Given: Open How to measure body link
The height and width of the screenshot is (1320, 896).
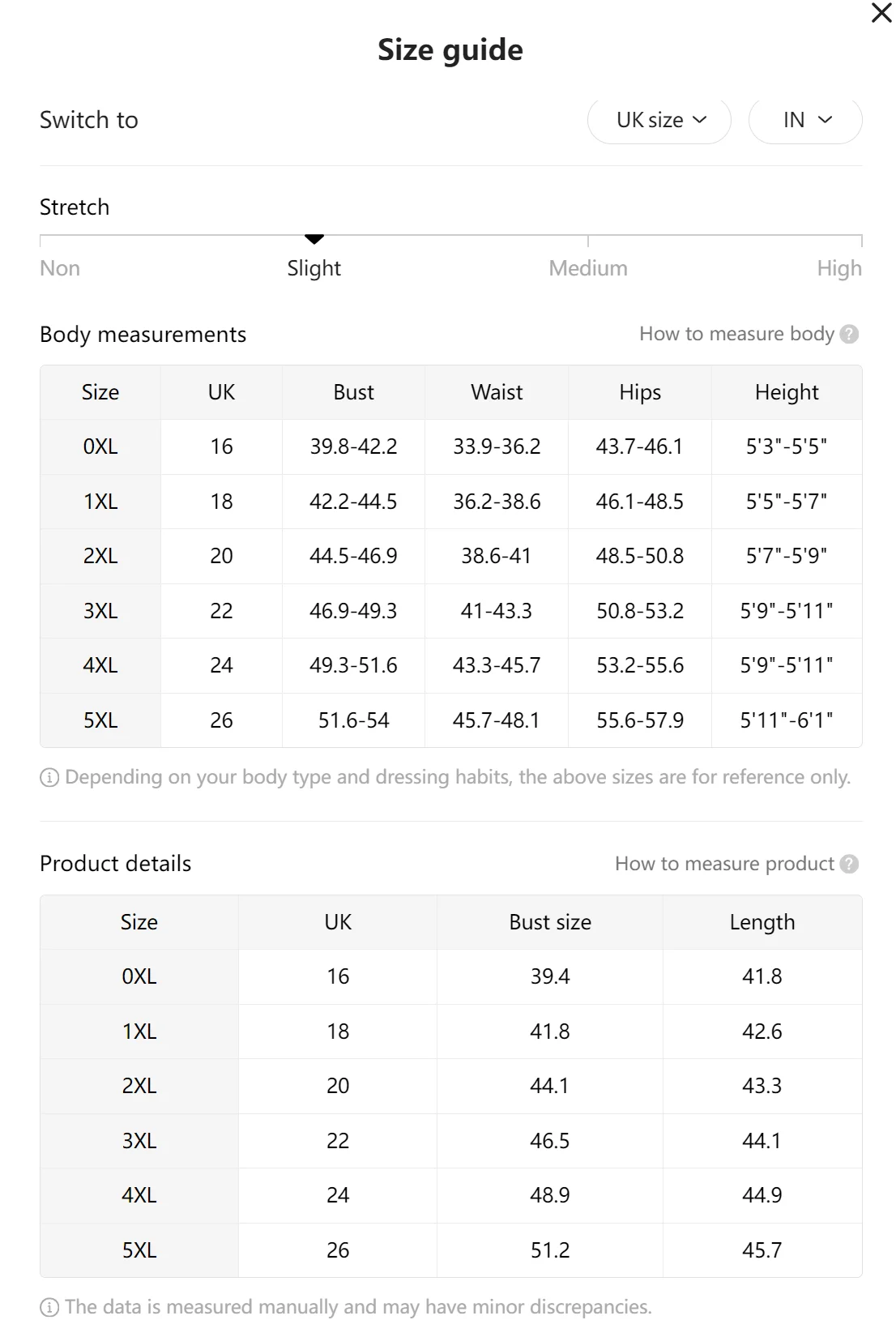Looking at the screenshot, I should click(736, 334).
